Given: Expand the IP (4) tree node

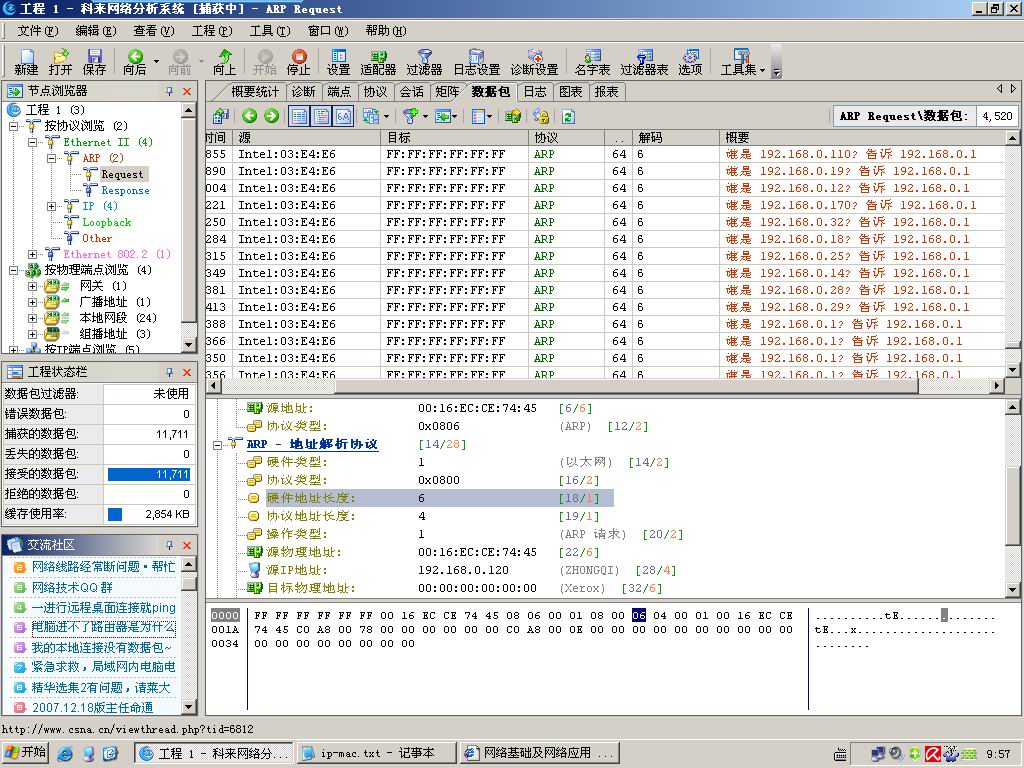Looking at the screenshot, I should [52, 206].
